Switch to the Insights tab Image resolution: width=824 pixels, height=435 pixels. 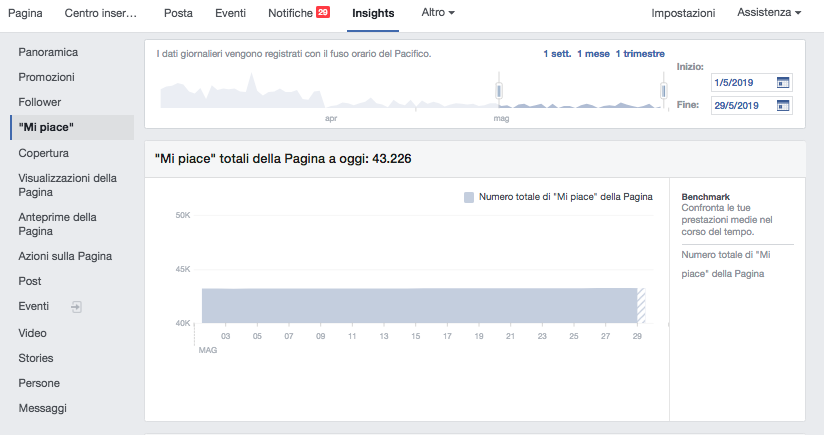click(x=373, y=13)
